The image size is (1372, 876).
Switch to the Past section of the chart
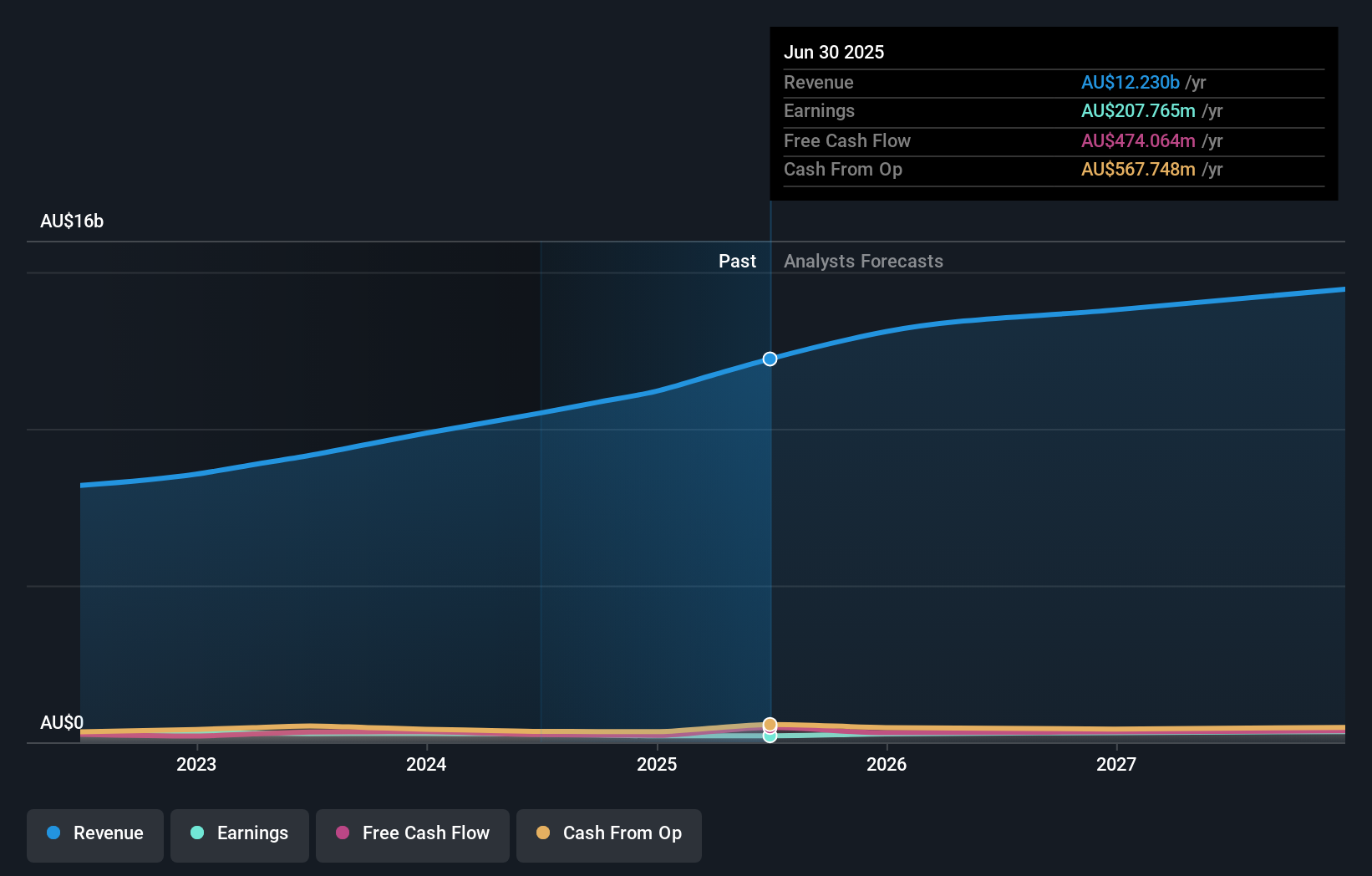click(737, 261)
